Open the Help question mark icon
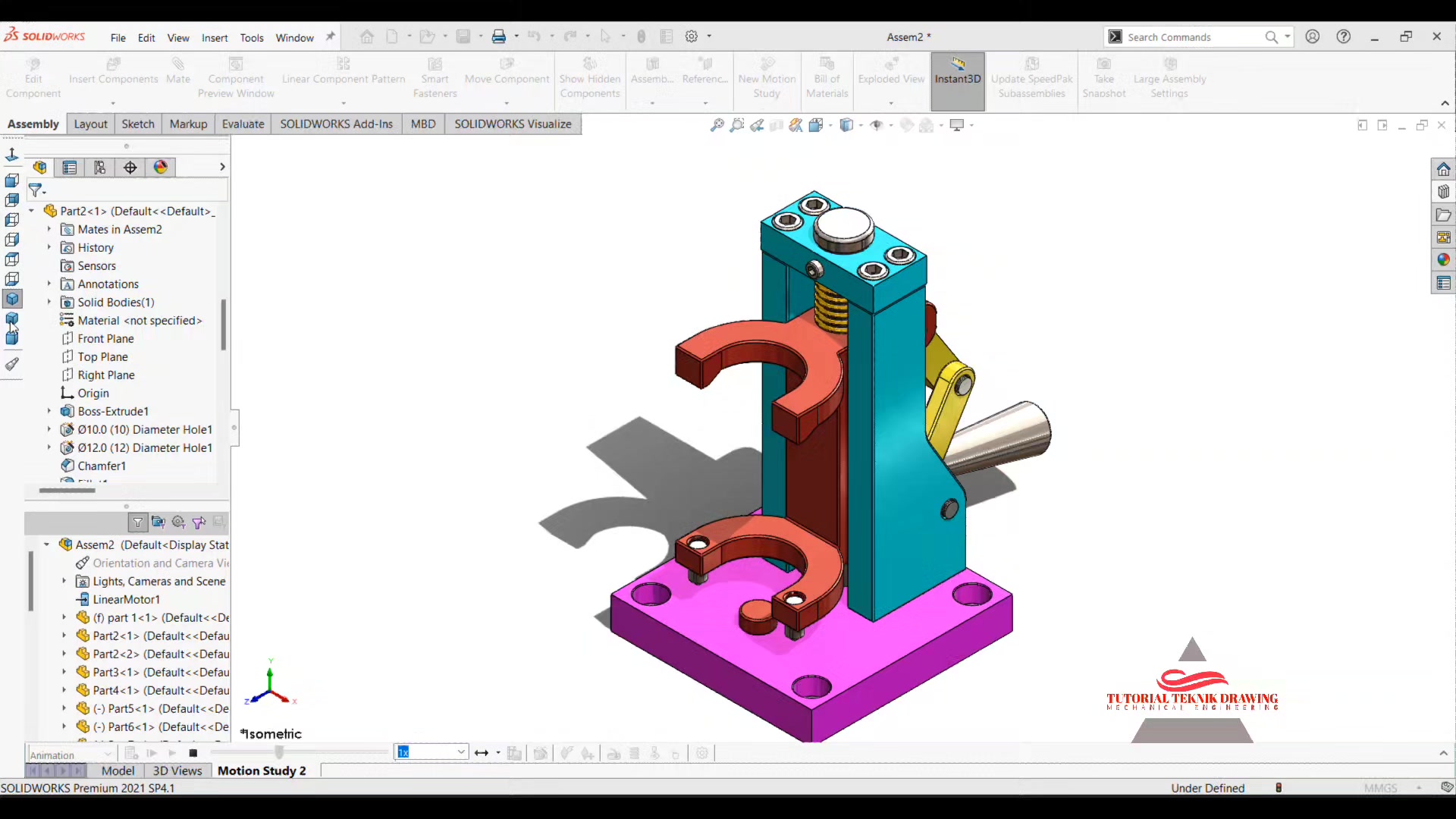The height and width of the screenshot is (819, 1456). 1344,36
